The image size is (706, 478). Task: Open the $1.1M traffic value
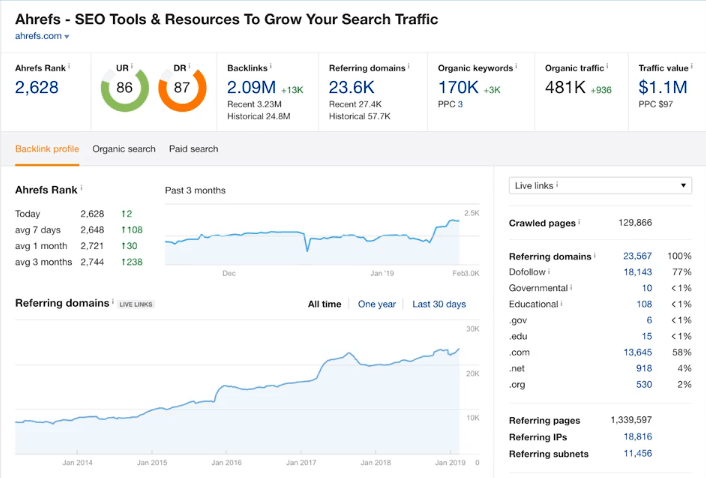tap(663, 87)
